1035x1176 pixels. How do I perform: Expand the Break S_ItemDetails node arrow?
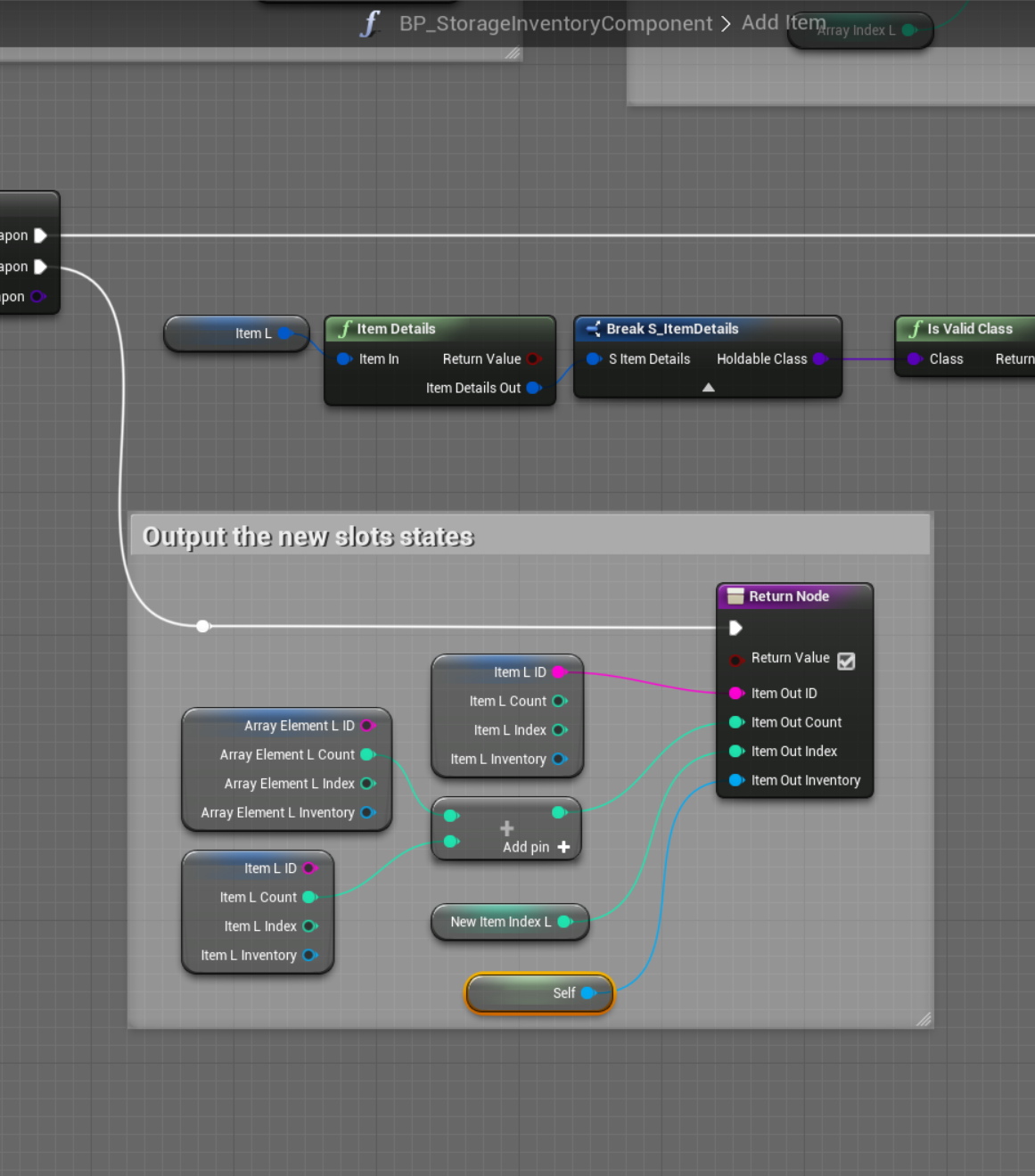click(708, 388)
